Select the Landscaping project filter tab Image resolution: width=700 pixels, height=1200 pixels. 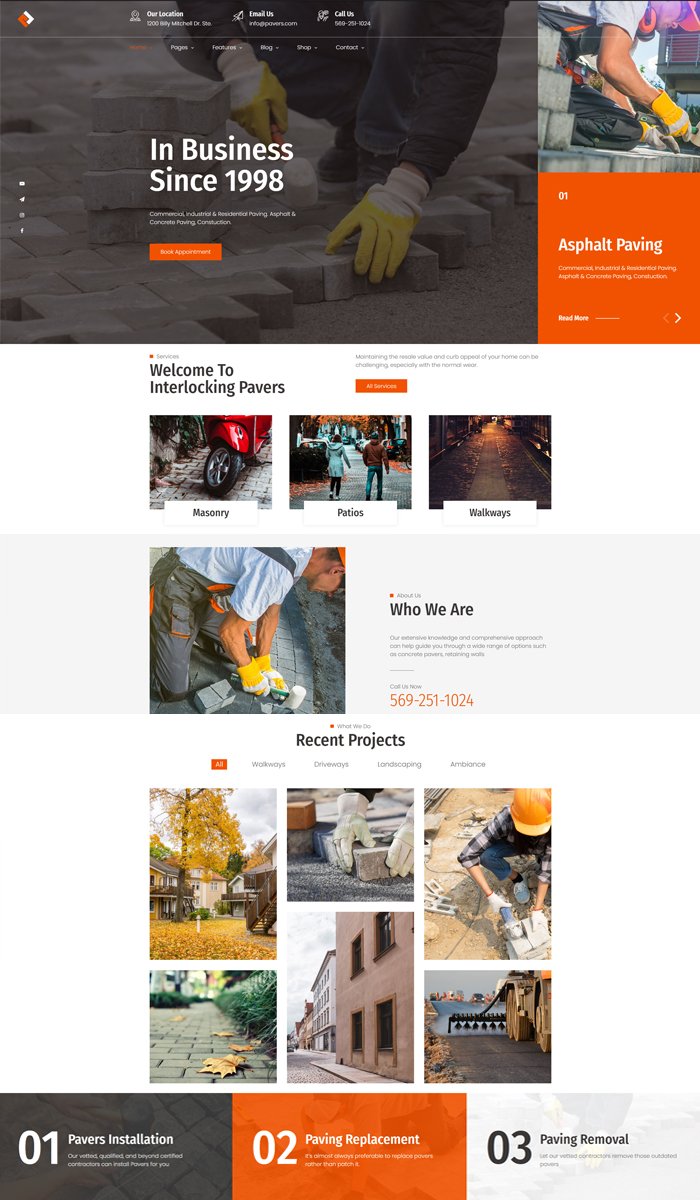tap(399, 764)
